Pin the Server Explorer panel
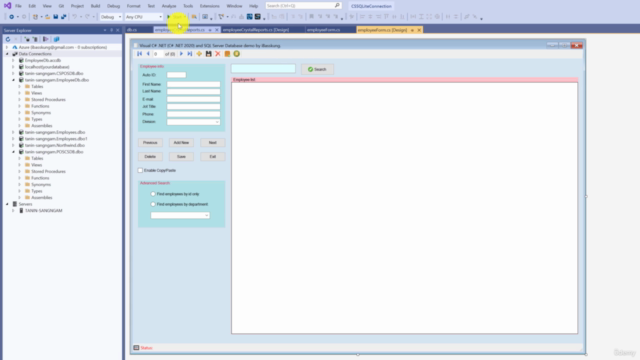The width and height of the screenshot is (640, 360). (111, 30)
